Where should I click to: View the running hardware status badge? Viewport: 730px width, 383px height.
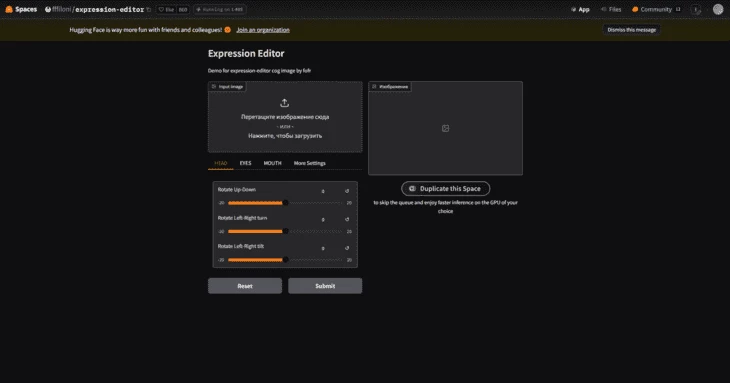[220, 9]
